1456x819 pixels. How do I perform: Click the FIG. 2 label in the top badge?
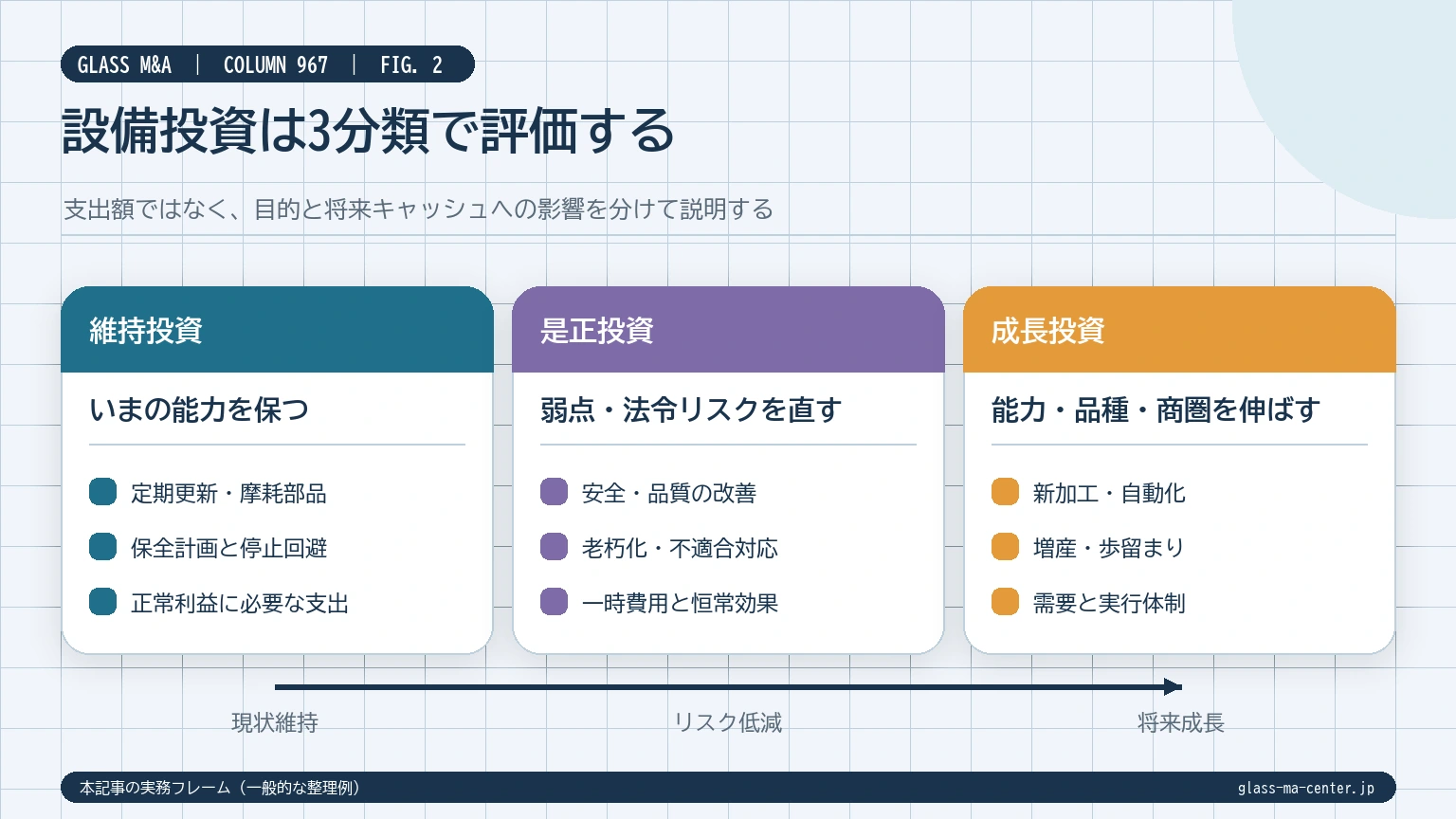coord(411,65)
